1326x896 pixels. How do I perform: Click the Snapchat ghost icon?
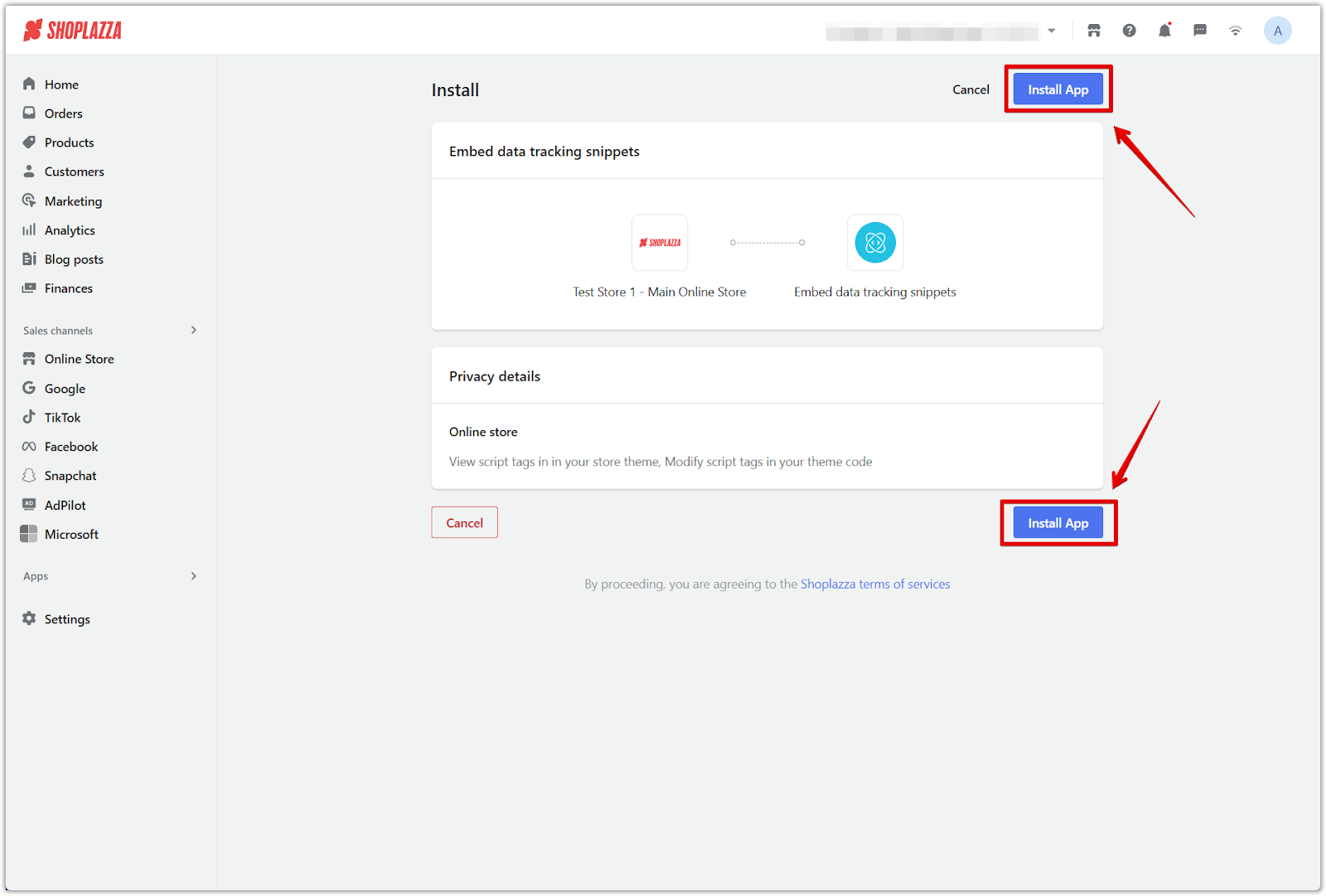pyautogui.click(x=29, y=475)
